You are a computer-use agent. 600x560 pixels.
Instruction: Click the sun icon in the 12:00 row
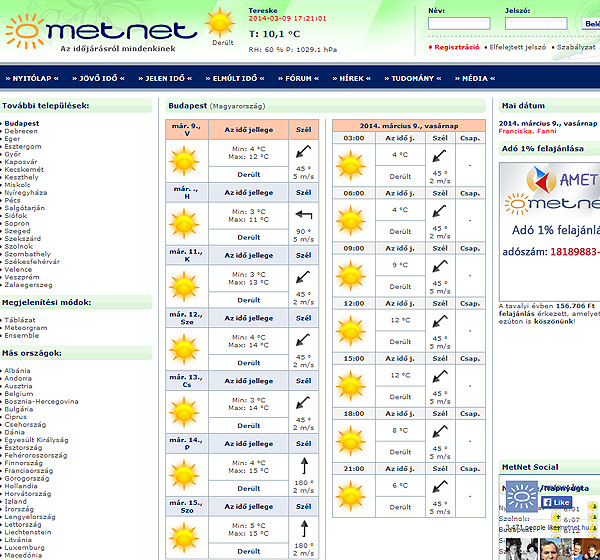click(x=351, y=331)
